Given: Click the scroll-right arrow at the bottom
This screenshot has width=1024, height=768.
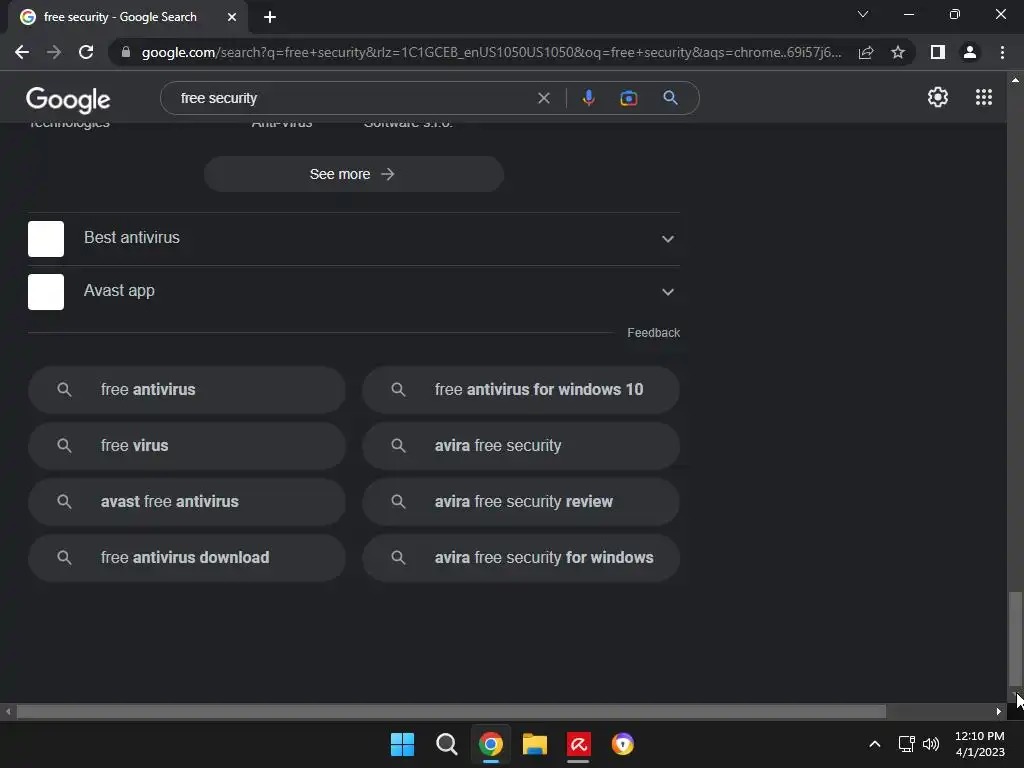Looking at the screenshot, I should point(999,711).
